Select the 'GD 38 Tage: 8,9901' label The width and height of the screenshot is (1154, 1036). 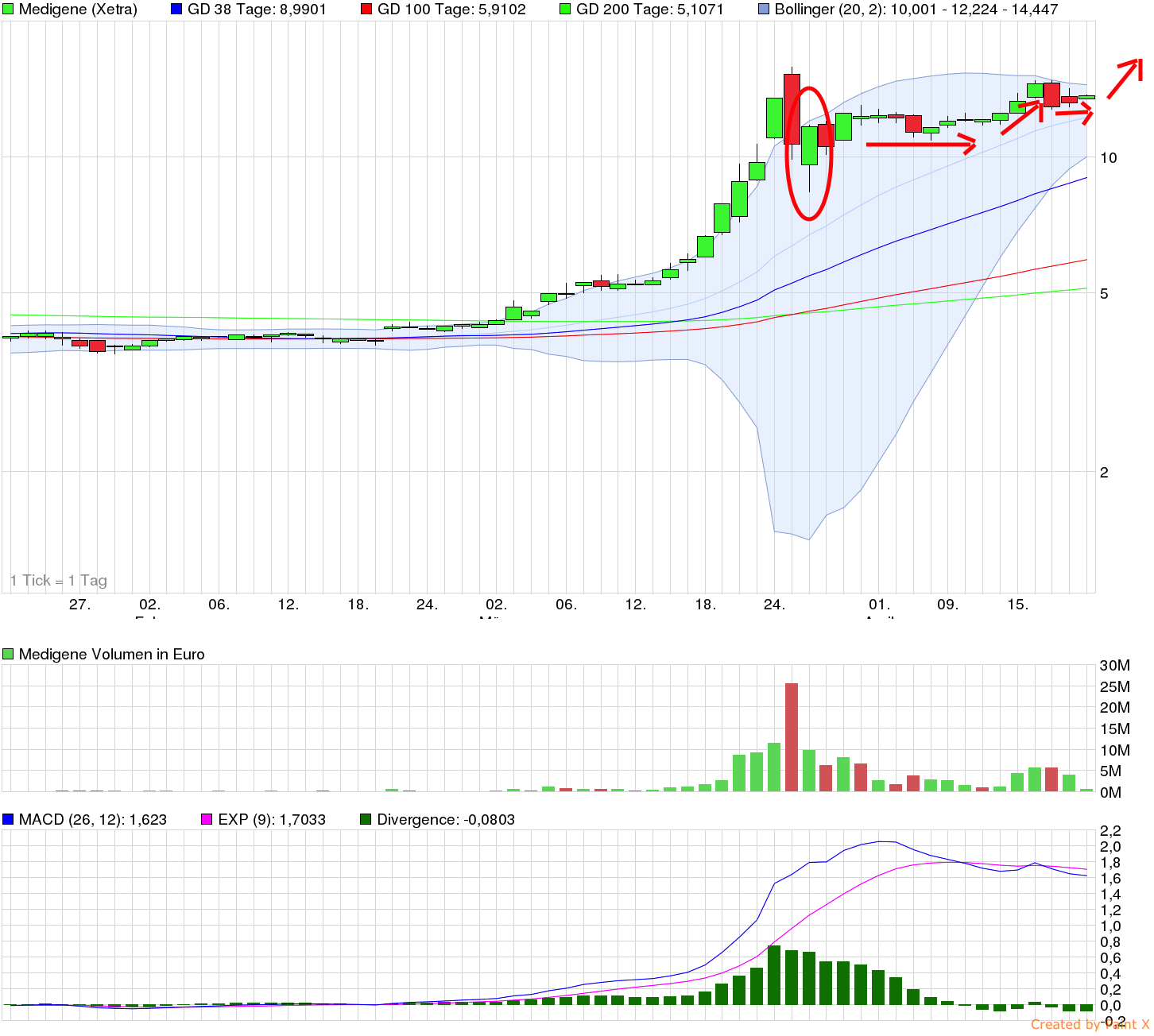257,10
